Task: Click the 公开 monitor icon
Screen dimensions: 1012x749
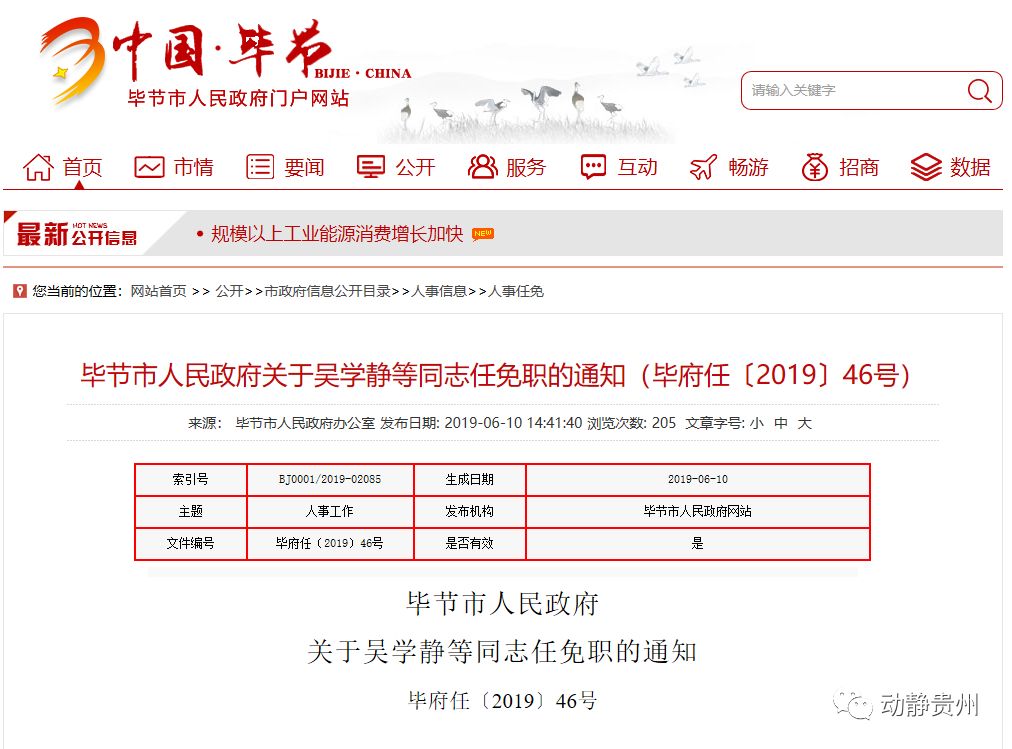Action: [x=370, y=168]
